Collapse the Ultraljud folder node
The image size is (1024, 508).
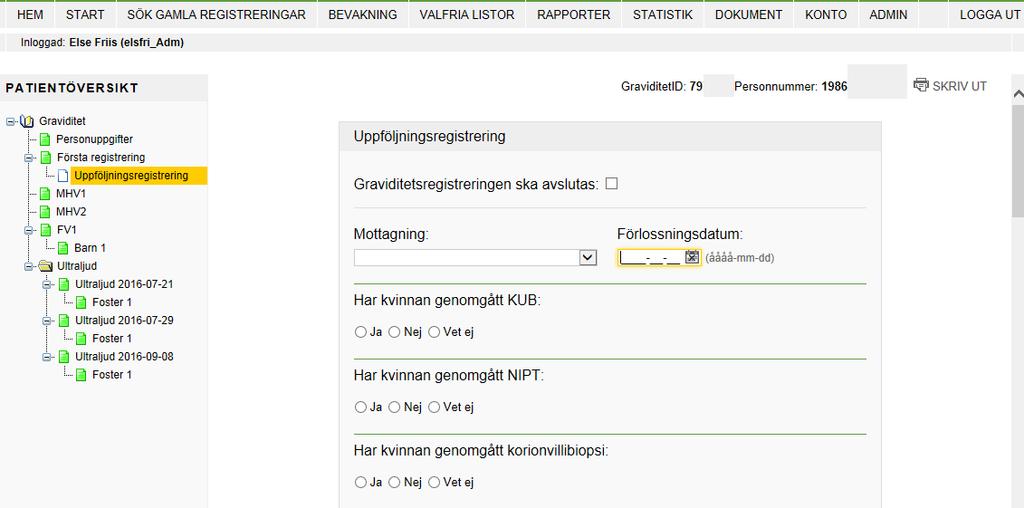(29, 266)
